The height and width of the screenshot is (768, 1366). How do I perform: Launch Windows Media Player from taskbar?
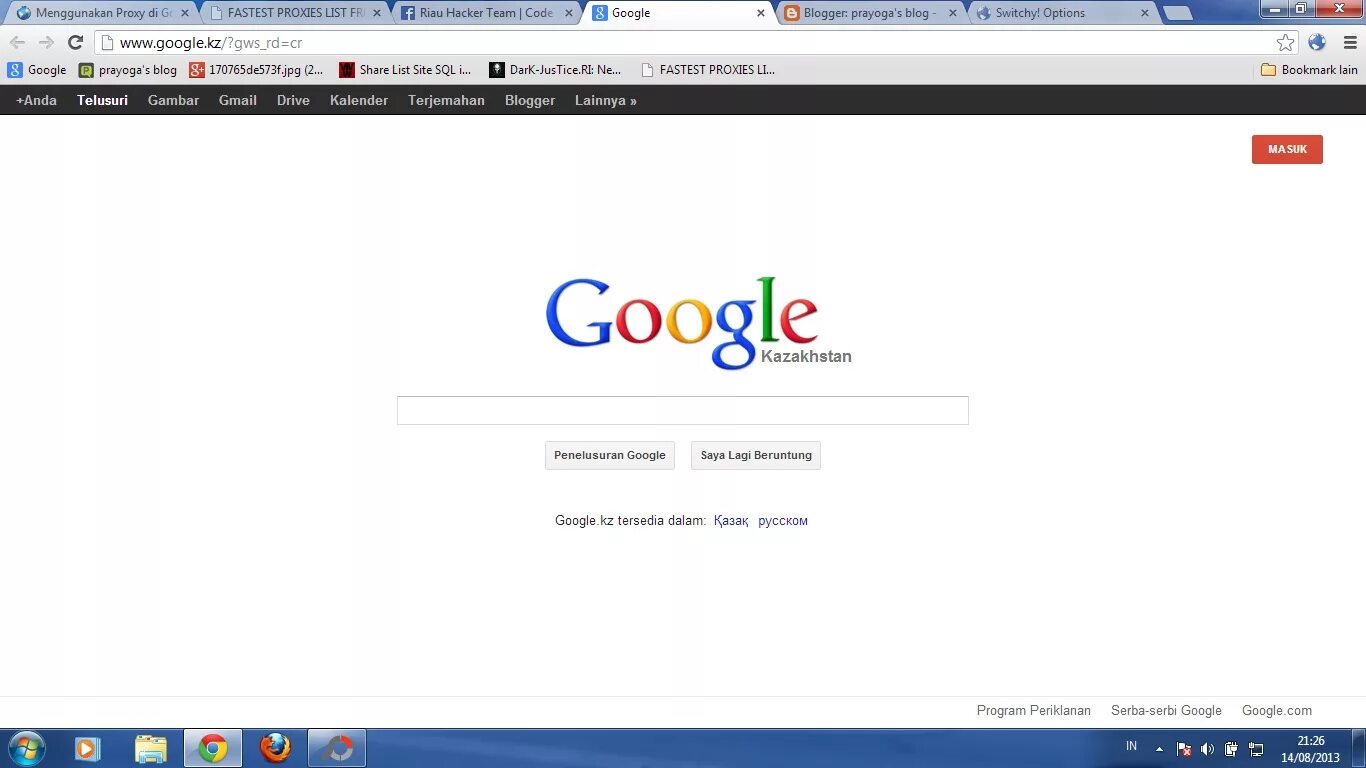[x=88, y=748]
